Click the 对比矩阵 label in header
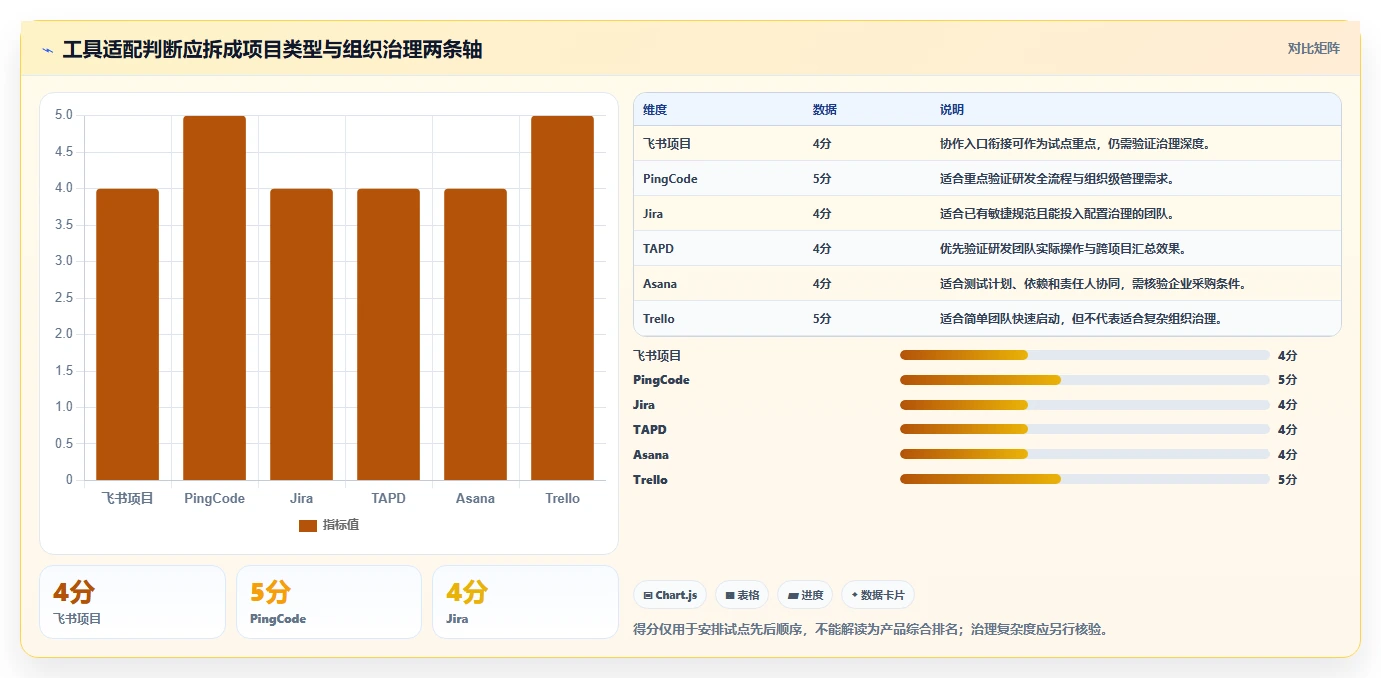The image size is (1381, 678). click(x=1313, y=48)
